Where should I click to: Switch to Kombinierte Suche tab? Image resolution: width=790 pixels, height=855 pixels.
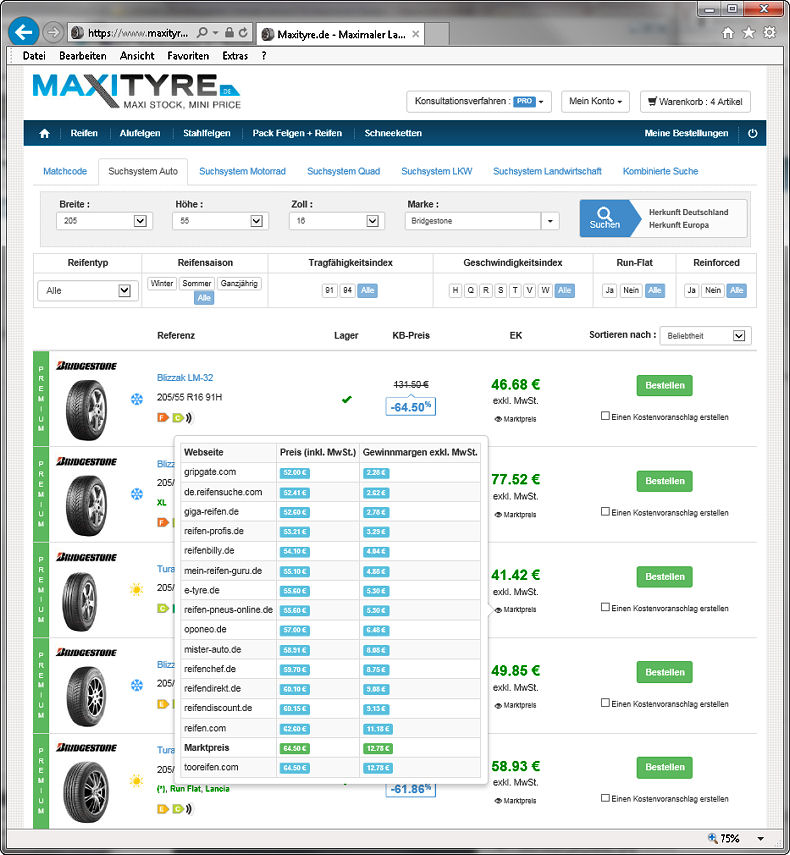(660, 171)
